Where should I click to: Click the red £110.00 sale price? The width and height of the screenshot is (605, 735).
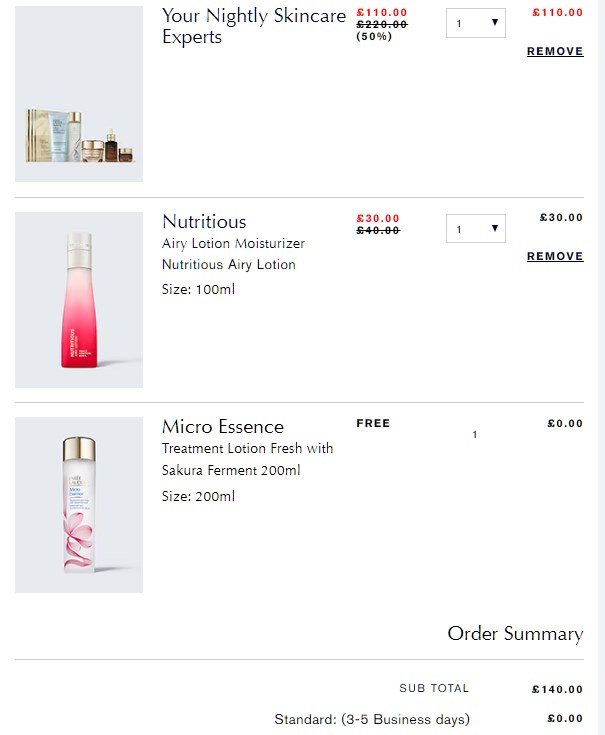pyautogui.click(x=381, y=12)
